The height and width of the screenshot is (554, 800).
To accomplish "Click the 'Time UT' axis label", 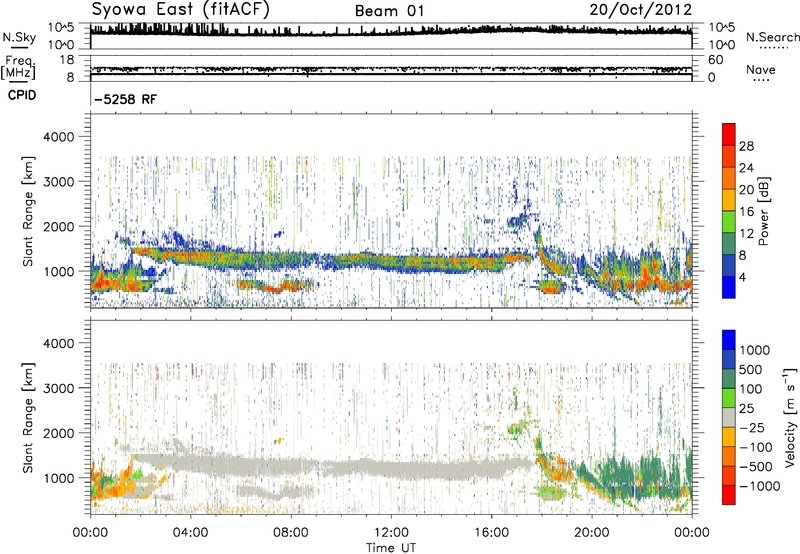I will click(391, 548).
